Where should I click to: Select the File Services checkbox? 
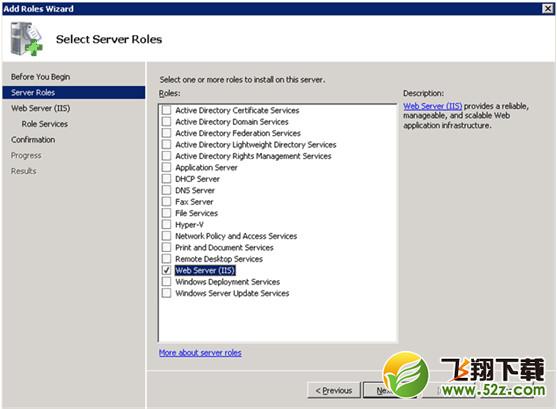point(166,213)
